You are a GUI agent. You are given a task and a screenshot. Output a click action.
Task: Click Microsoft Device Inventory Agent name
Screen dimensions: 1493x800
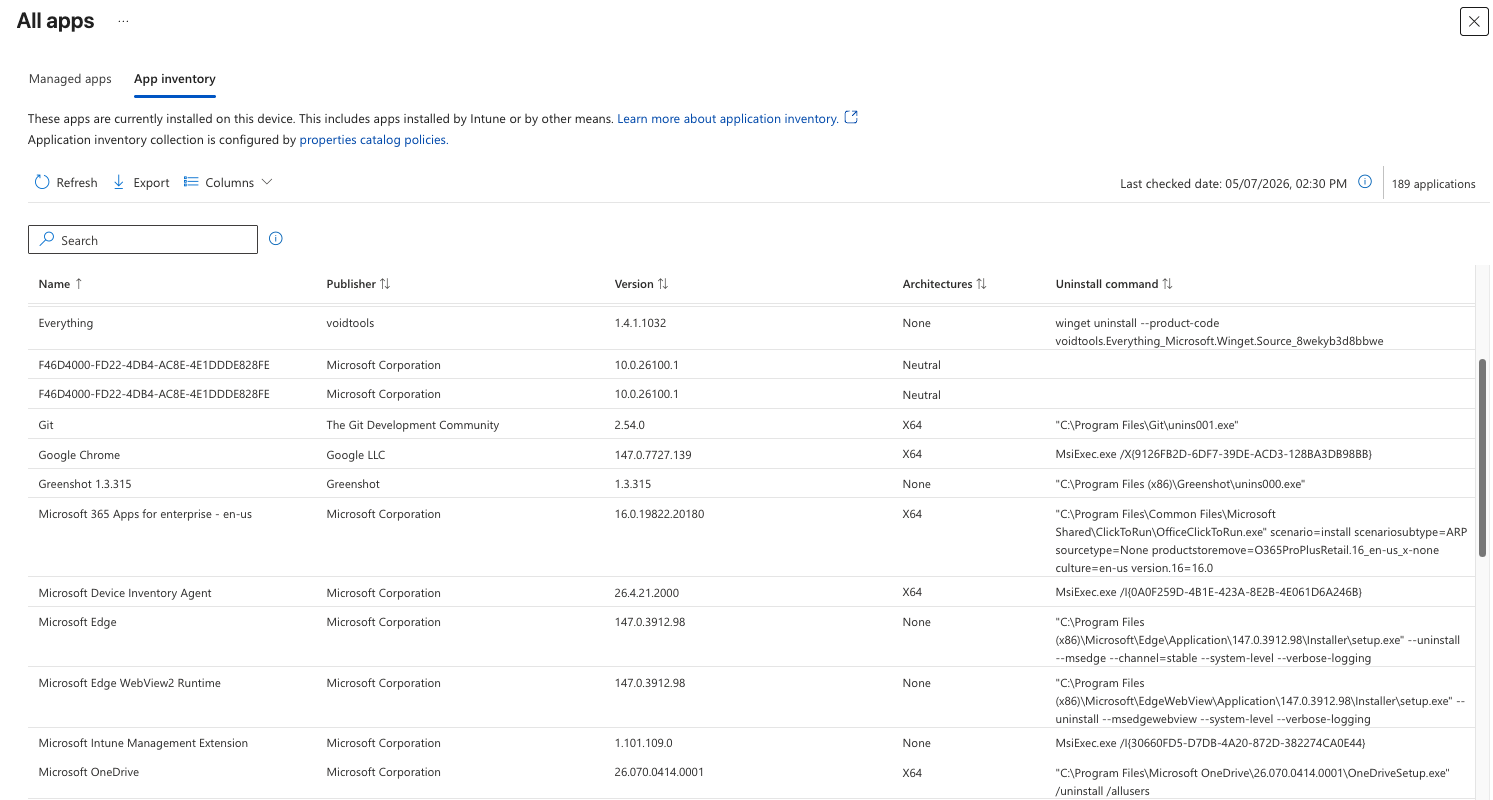(125, 593)
